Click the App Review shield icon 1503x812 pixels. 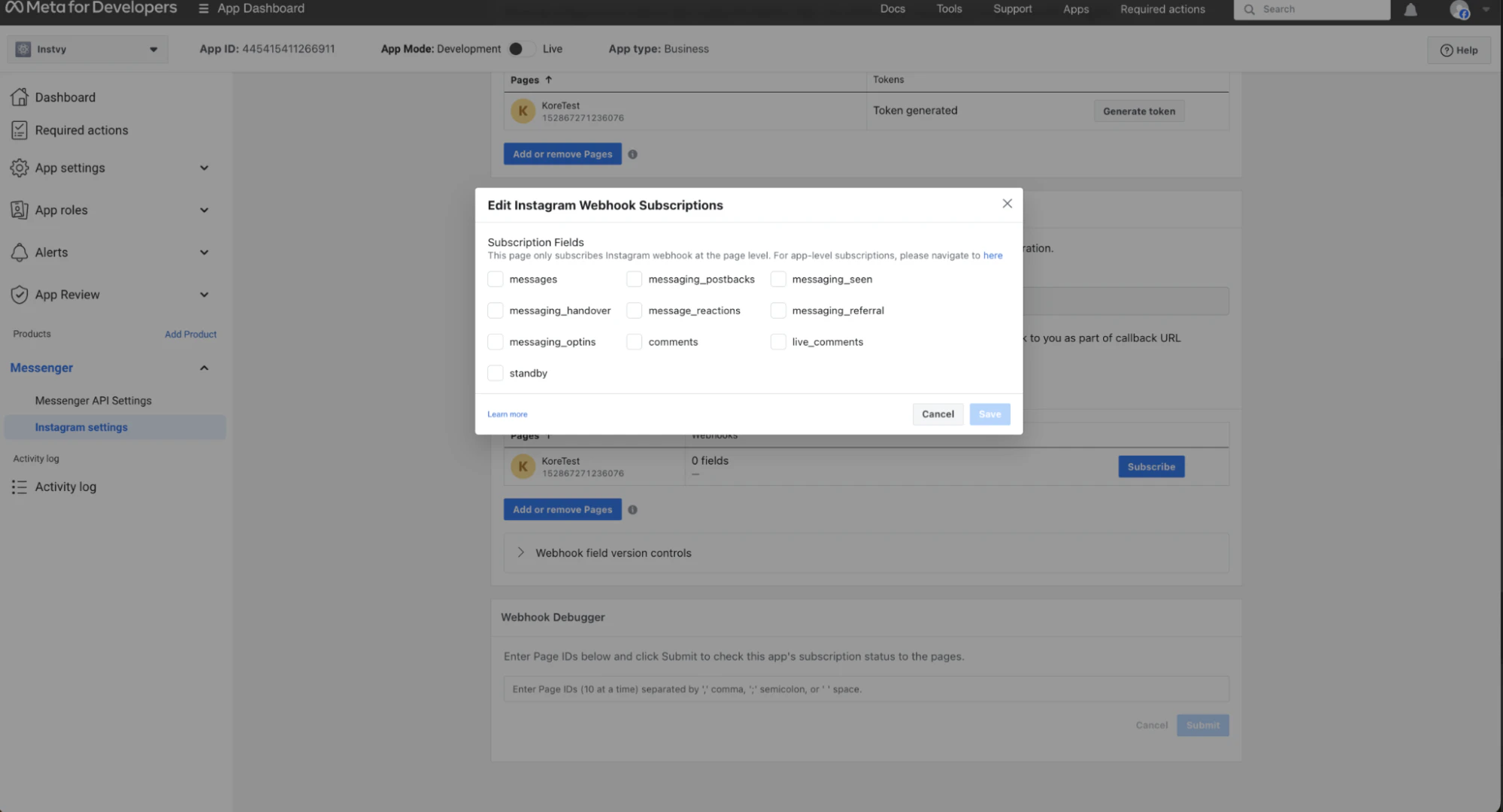[19, 295]
